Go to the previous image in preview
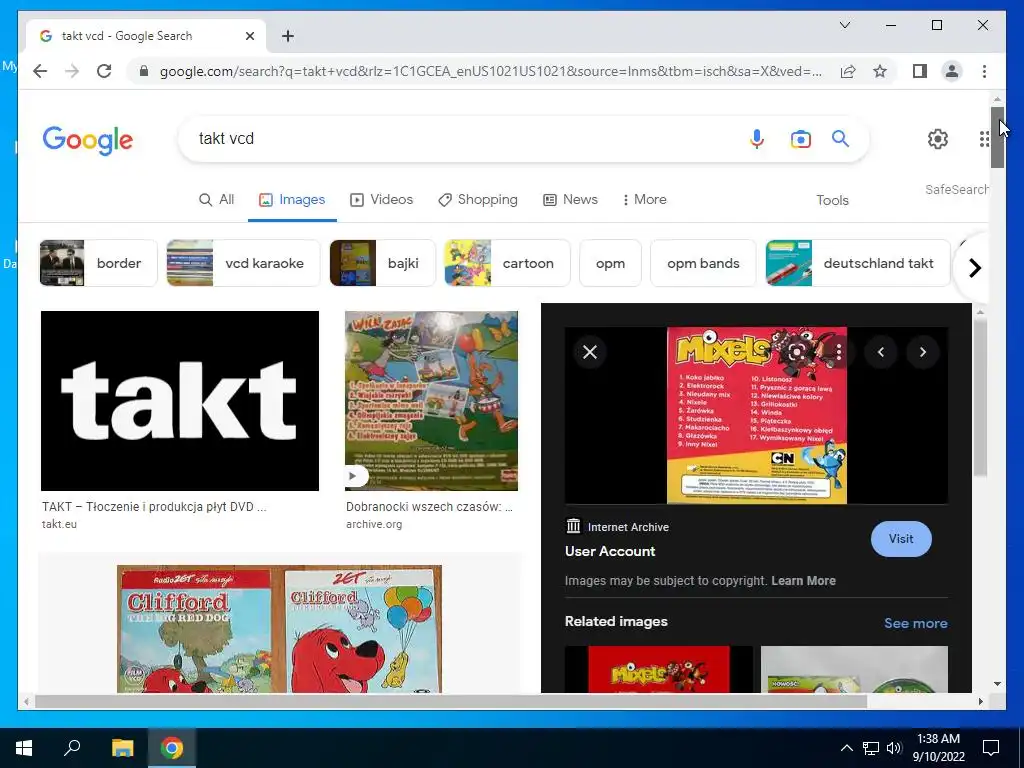 coord(881,352)
